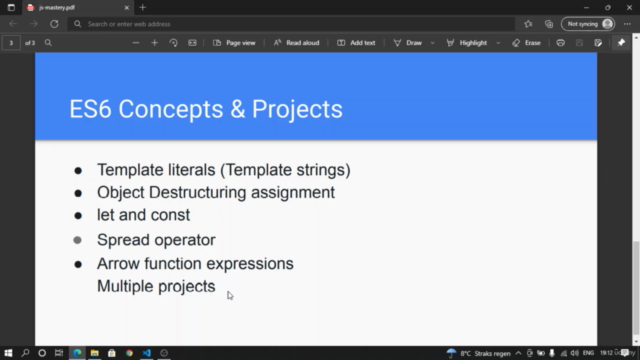The height and width of the screenshot is (360, 640).
Task: Close the js-mastery.pdf tab
Action: [127, 7]
